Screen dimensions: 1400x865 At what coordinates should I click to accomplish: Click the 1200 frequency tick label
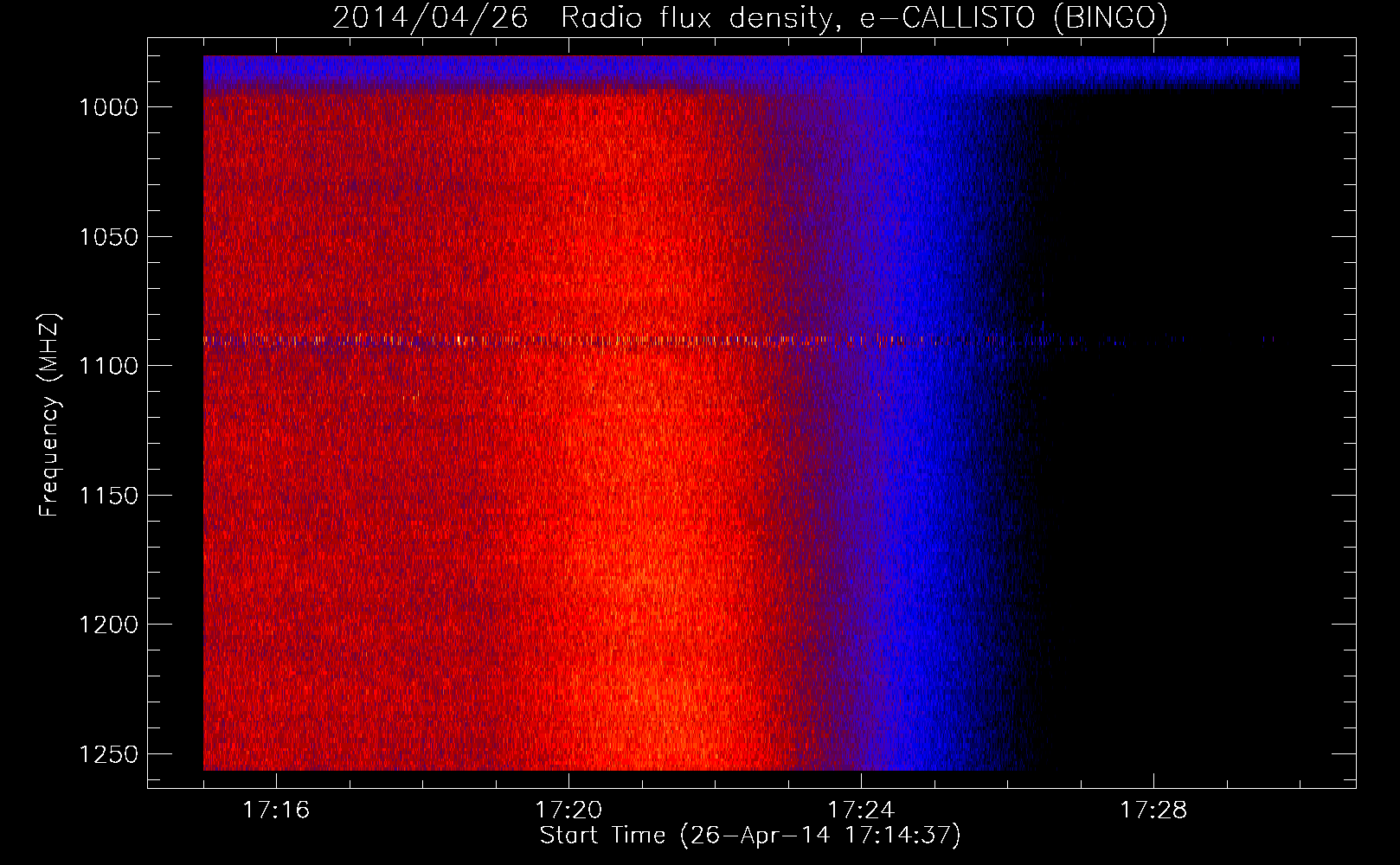(108, 625)
